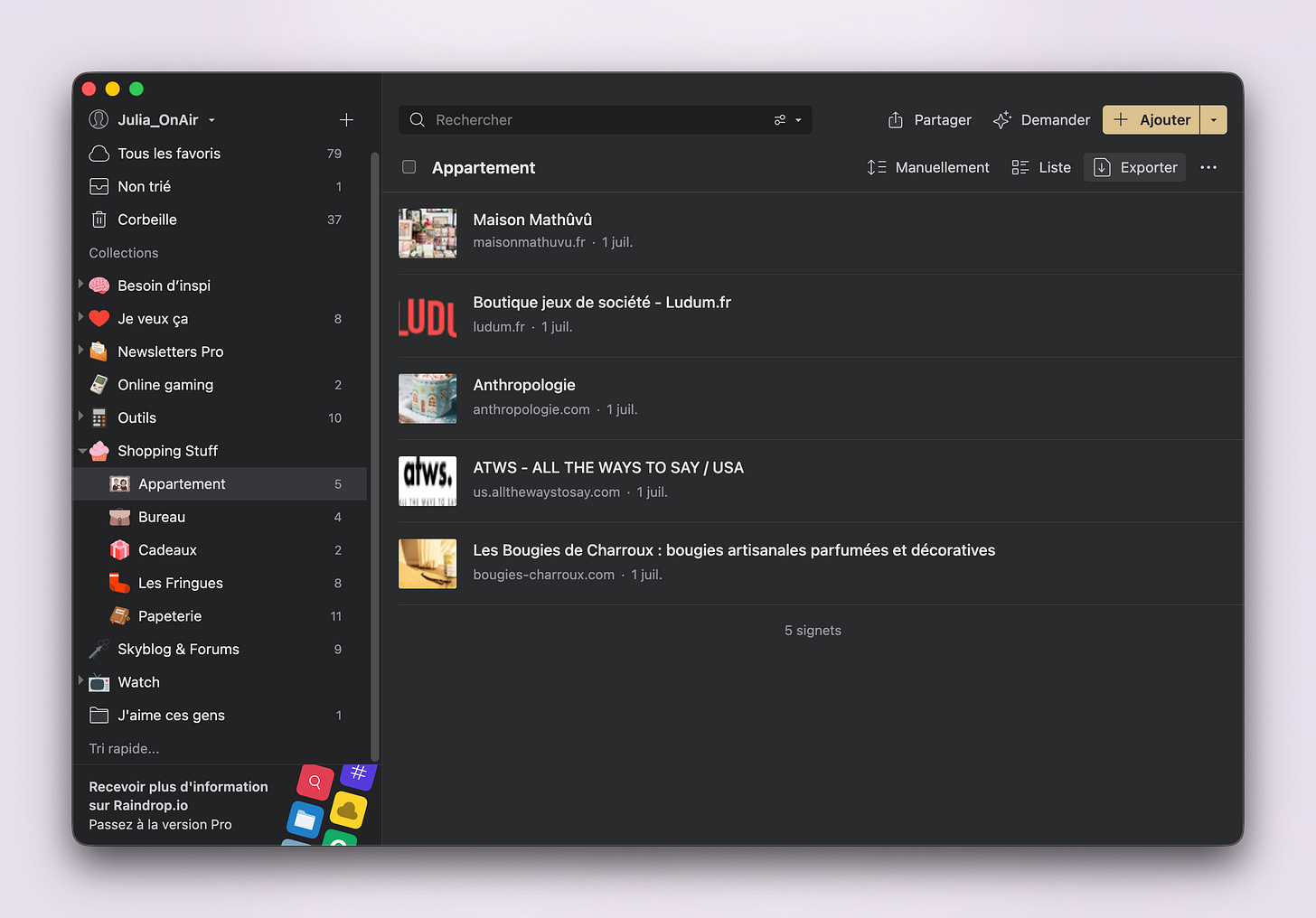The height and width of the screenshot is (918, 1316).
Task: Expand the Besoin d'inspi collection
Action: [80, 284]
